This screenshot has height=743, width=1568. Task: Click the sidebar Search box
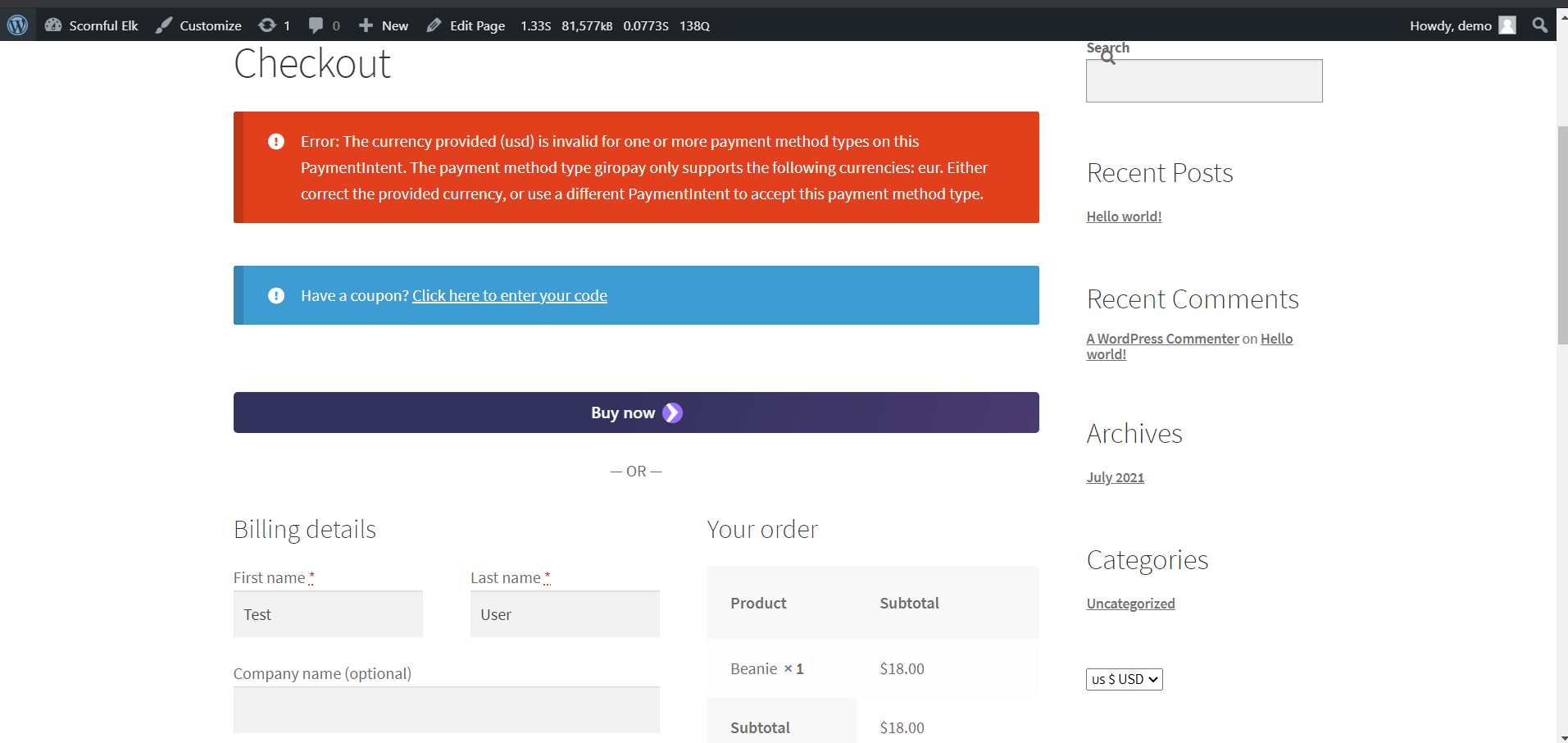click(x=1203, y=80)
